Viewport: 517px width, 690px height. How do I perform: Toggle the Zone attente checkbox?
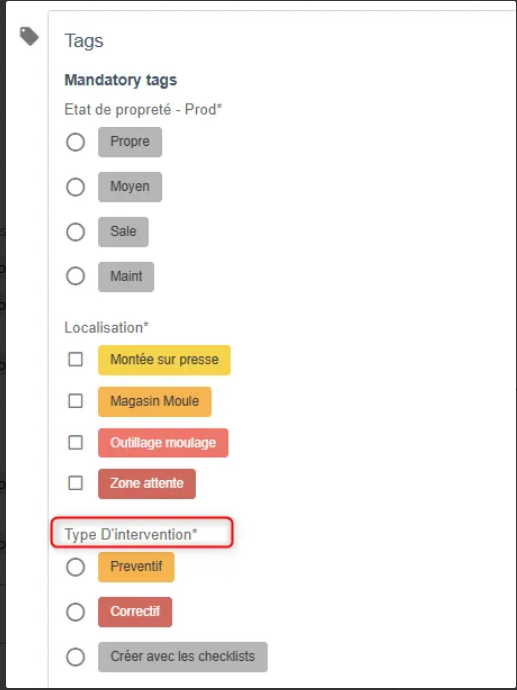click(x=76, y=483)
